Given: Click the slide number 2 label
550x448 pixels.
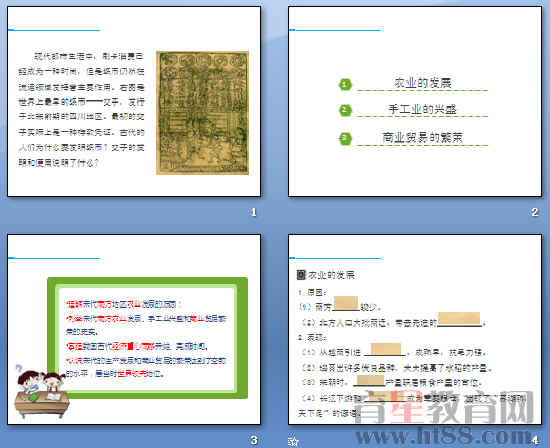Looking at the screenshot, I should click(534, 212).
